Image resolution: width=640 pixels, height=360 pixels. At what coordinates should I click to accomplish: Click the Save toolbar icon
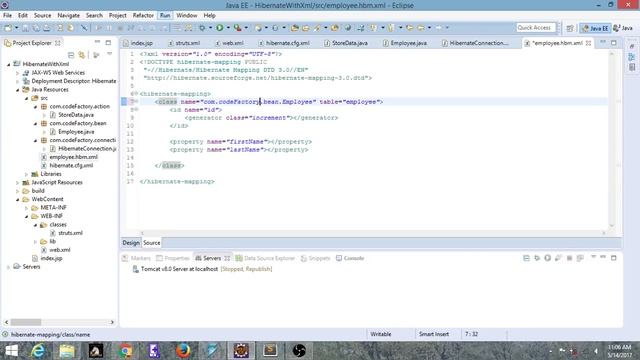coord(26,28)
